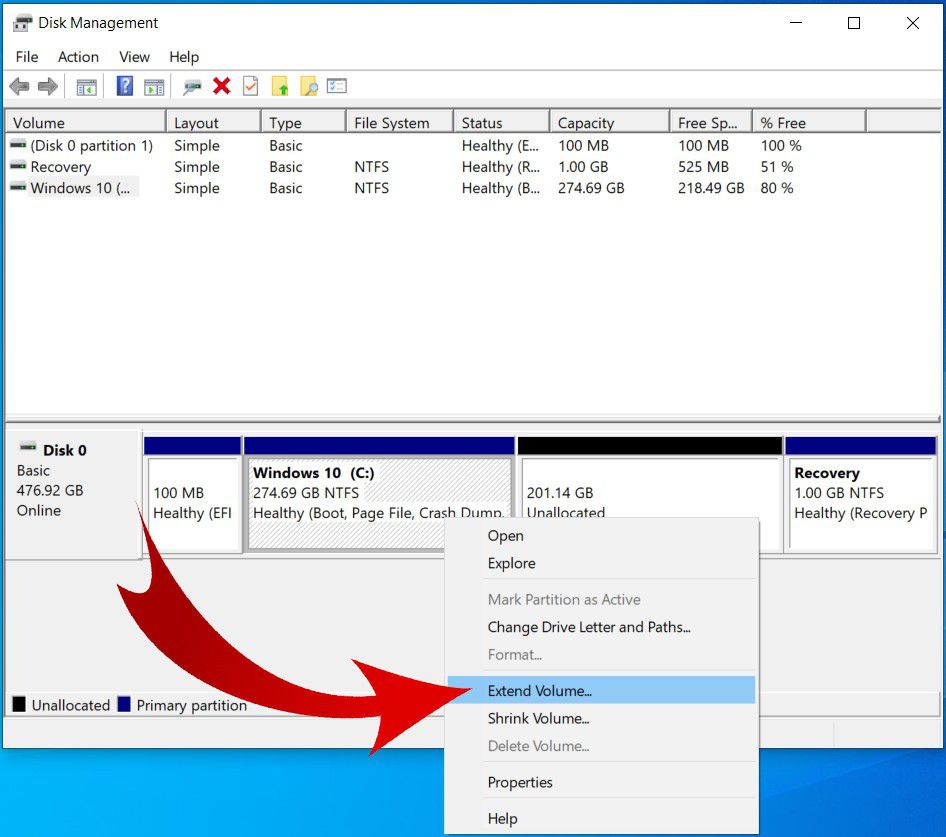The image size is (946, 837).
Task: Click the checklist settings toolbar icon
Action: [337, 87]
